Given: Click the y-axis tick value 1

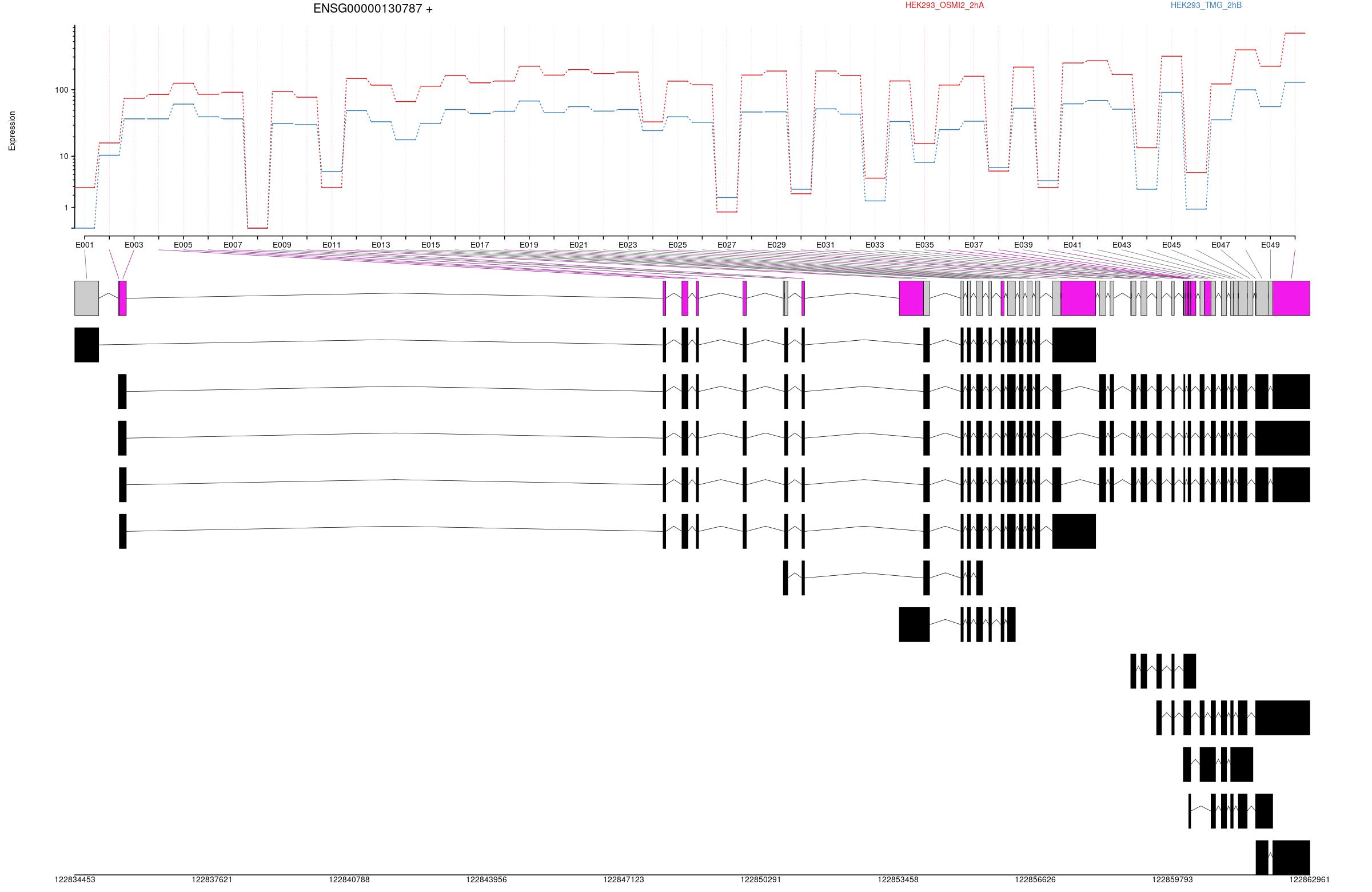Looking at the screenshot, I should [x=66, y=208].
